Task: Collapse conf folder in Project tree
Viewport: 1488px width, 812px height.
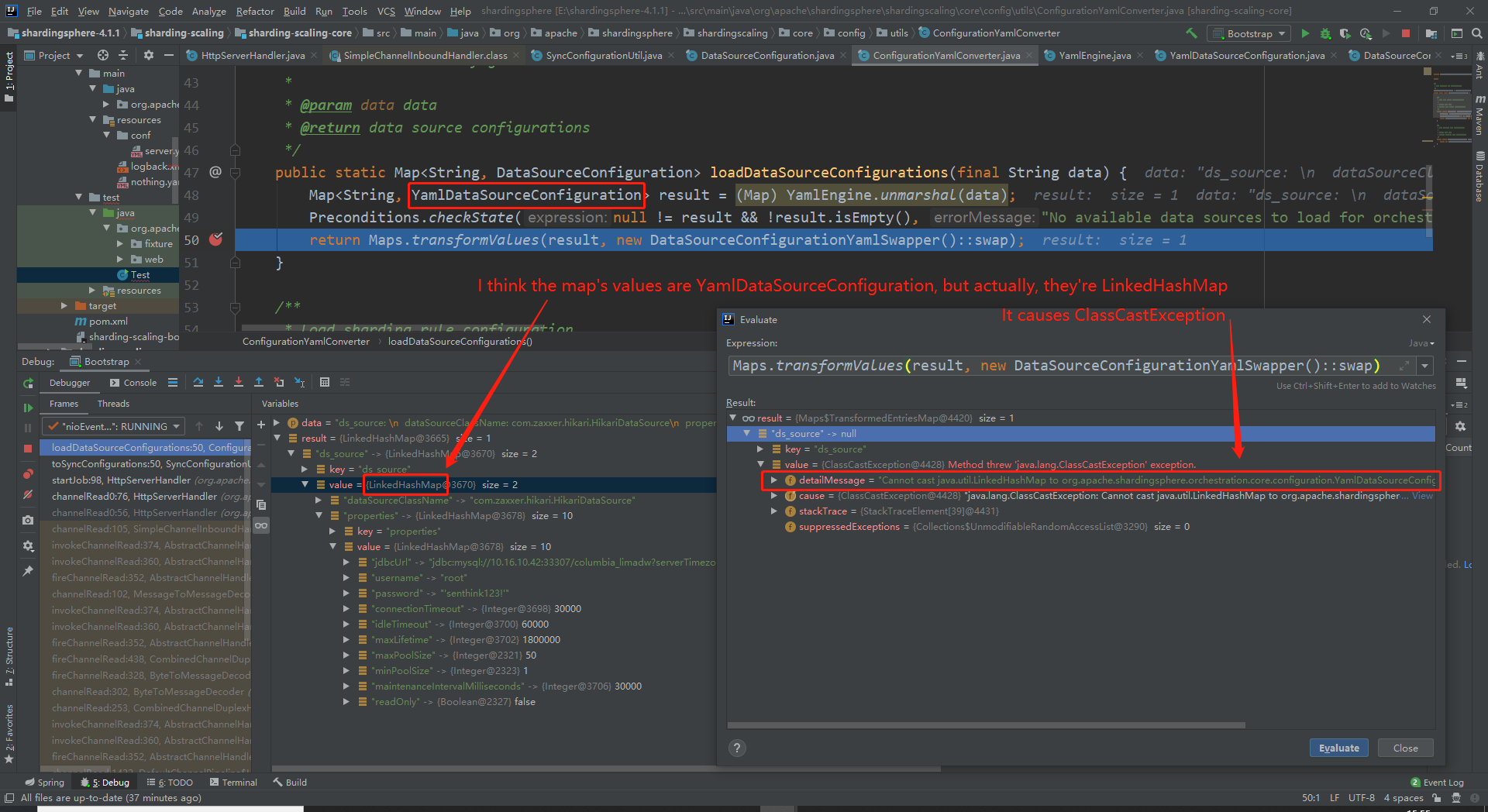Action: click(107, 135)
